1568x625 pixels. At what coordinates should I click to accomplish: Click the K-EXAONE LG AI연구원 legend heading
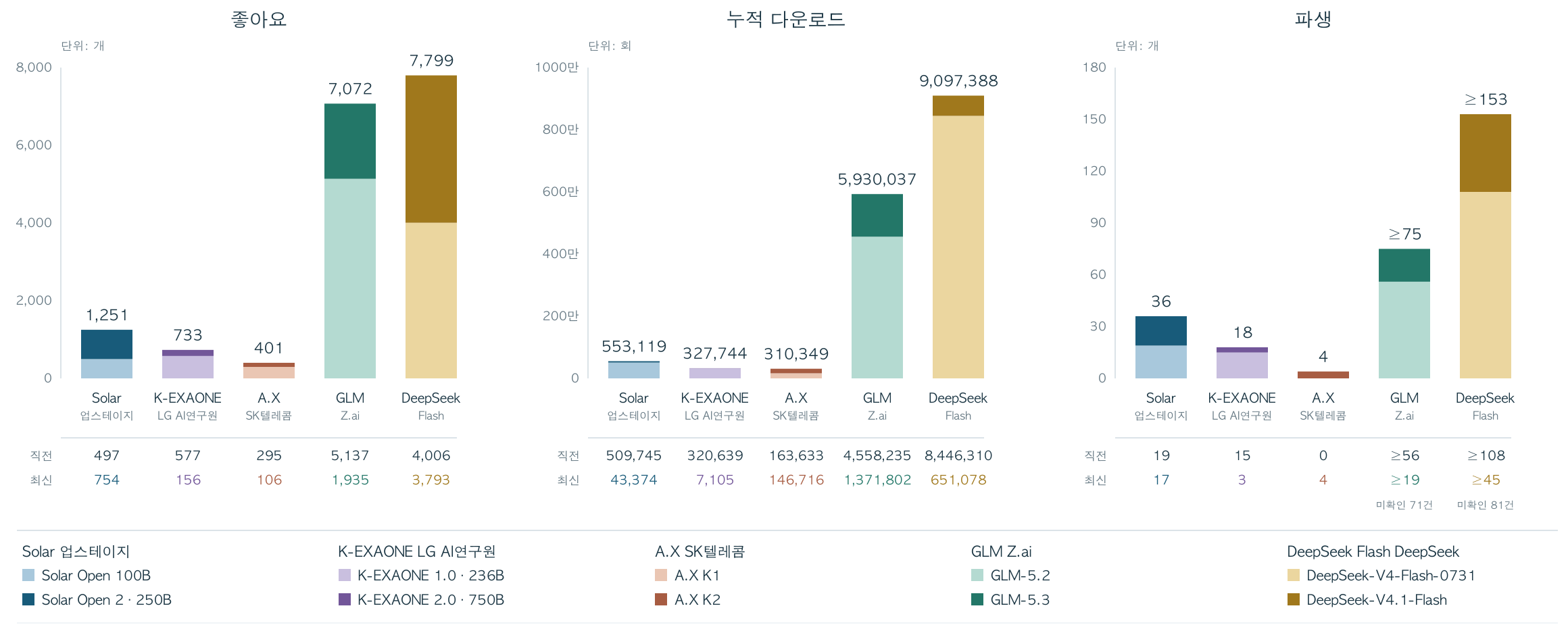pos(417,551)
